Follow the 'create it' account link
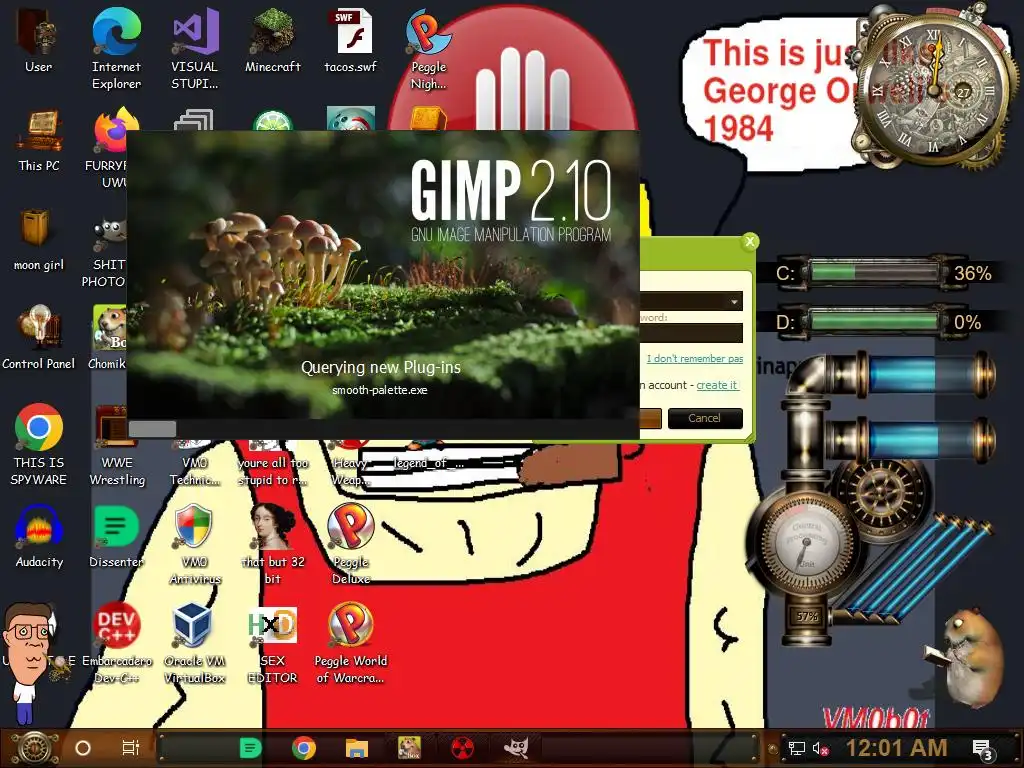The height and width of the screenshot is (768, 1024). (717, 385)
